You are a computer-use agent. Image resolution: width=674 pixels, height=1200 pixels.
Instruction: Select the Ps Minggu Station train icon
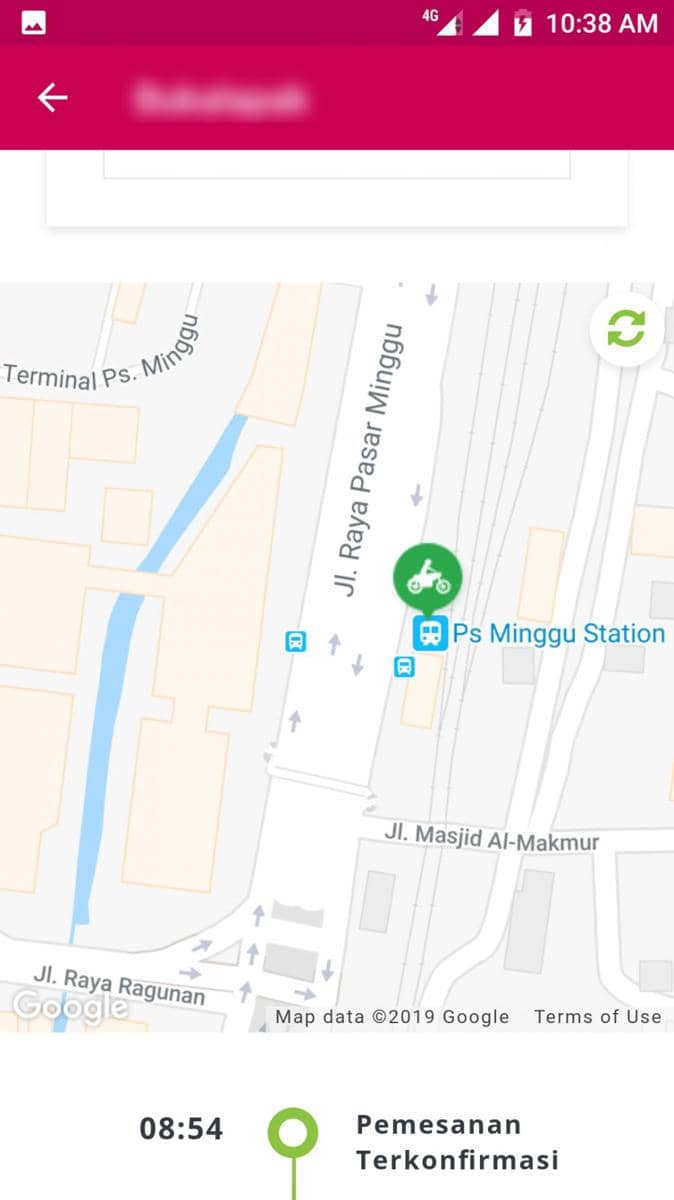[x=430, y=633]
